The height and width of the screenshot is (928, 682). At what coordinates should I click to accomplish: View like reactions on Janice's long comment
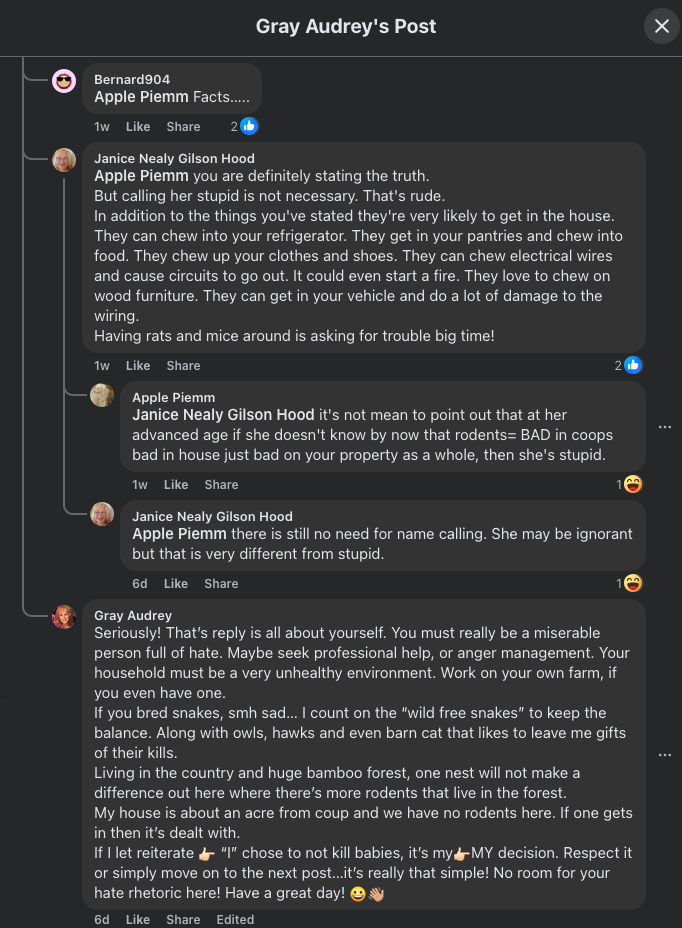tap(628, 365)
